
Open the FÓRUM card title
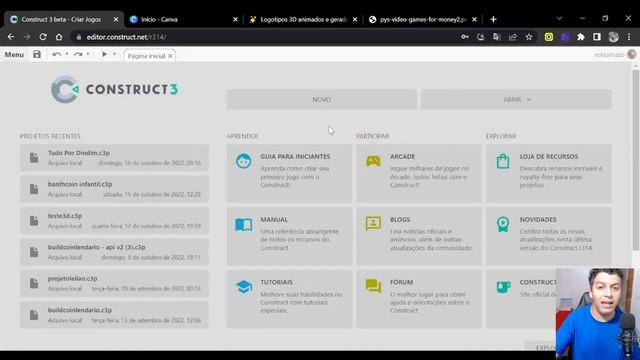point(401,282)
